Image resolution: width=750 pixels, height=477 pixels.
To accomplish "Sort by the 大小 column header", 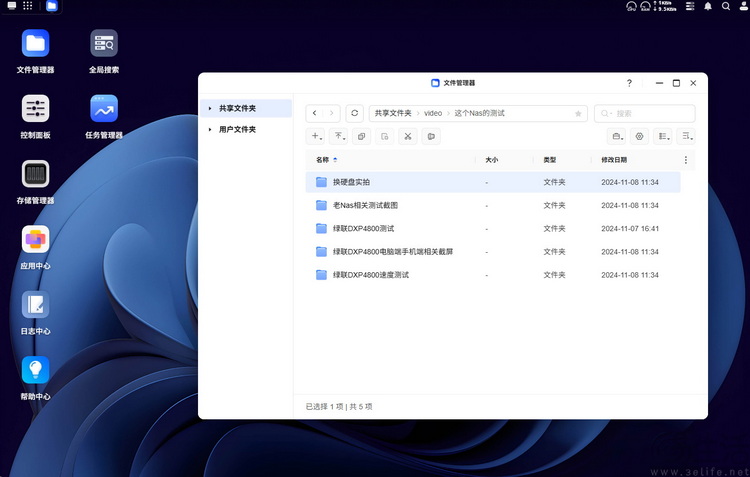I will click(492, 160).
